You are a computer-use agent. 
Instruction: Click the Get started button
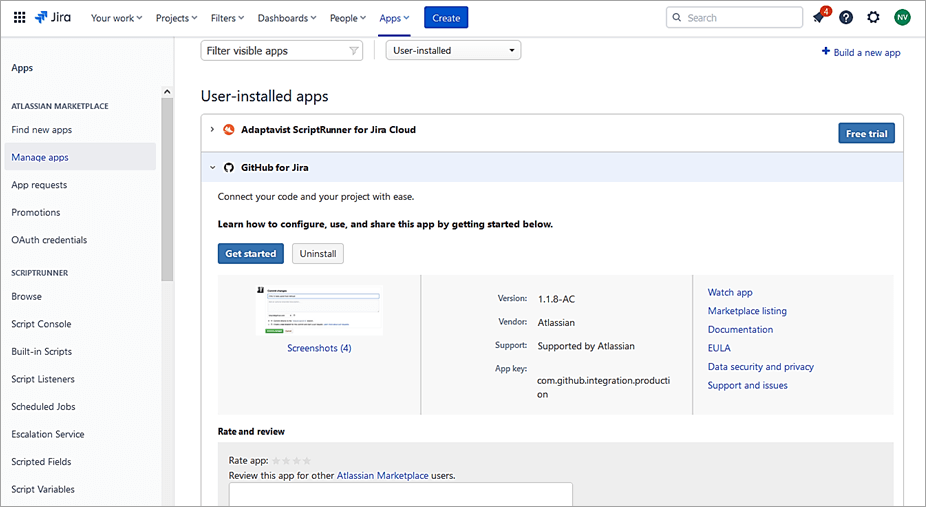click(250, 254)
